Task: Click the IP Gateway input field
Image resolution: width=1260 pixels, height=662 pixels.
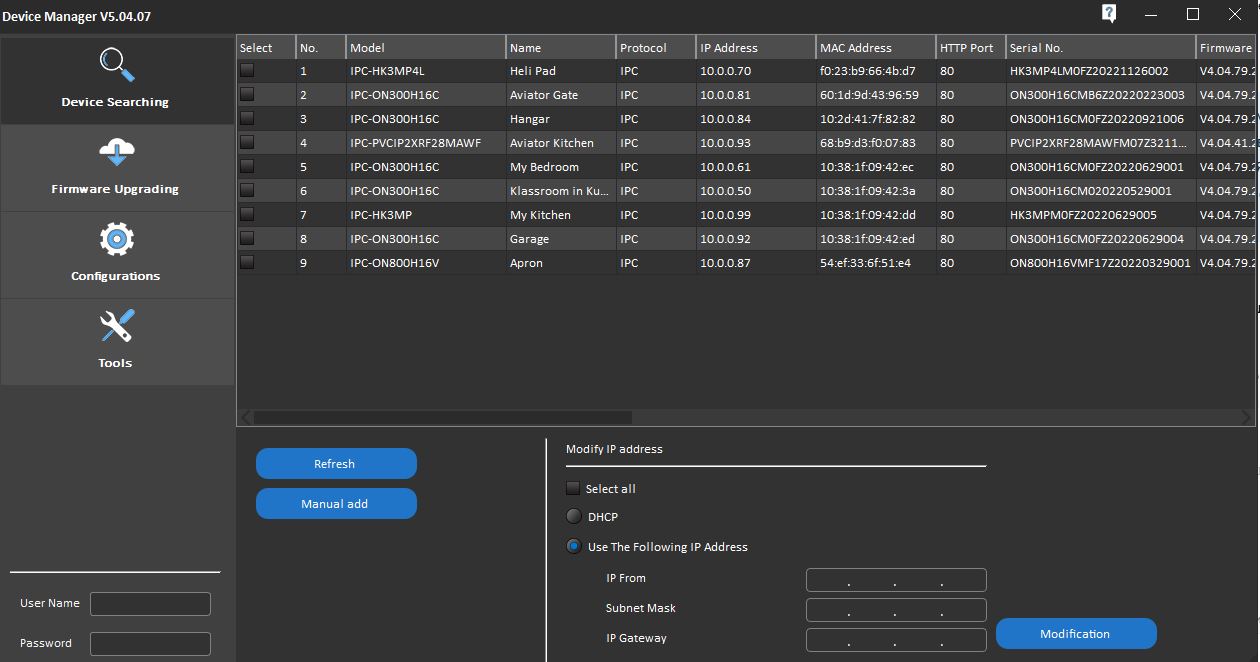Action: pyautogui.click(x=896, y=640)
